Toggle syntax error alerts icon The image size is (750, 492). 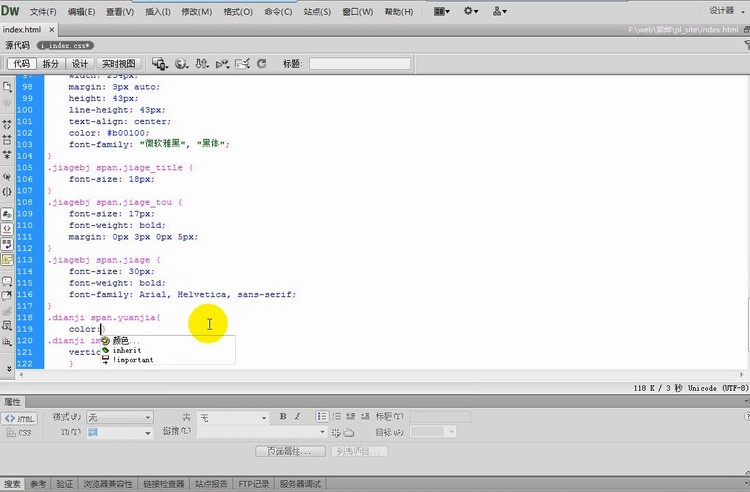[7, 258]
